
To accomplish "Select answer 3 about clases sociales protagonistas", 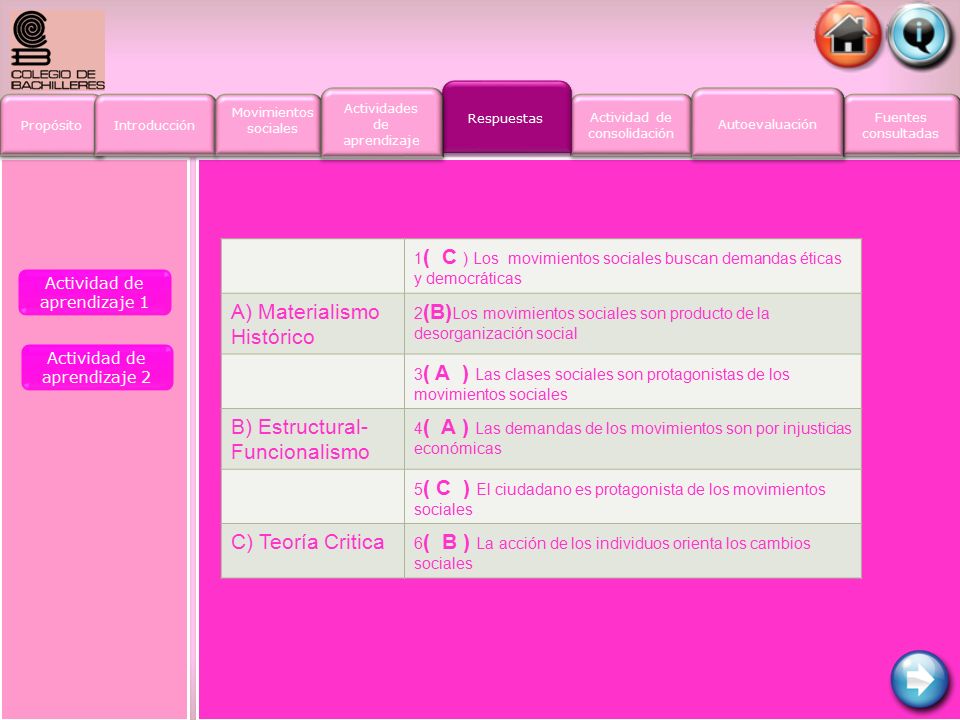I will [632, 381].
